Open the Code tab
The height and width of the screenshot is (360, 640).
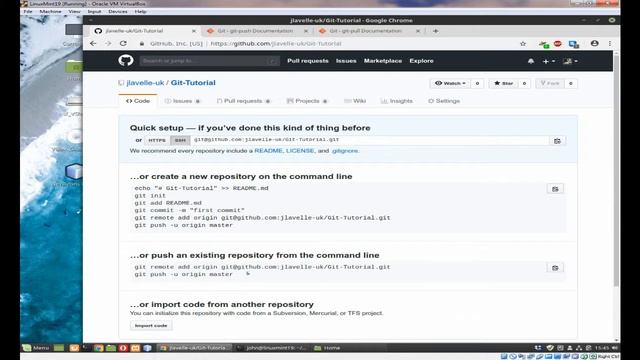click(x=138, y=101)
